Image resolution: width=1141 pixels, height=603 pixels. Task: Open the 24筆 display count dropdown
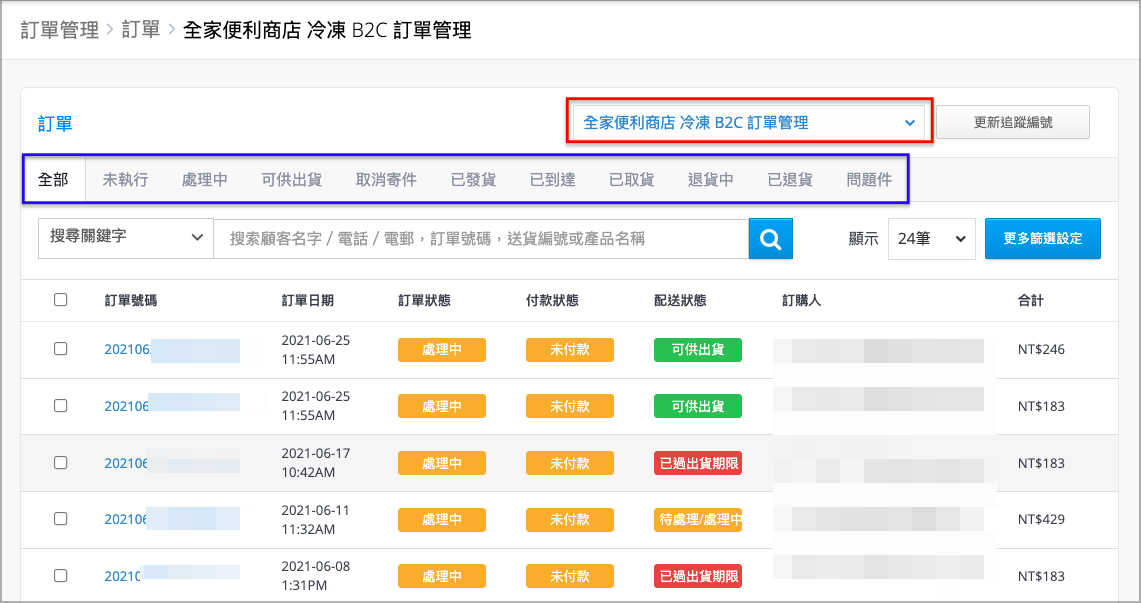[x=931, y=239]
